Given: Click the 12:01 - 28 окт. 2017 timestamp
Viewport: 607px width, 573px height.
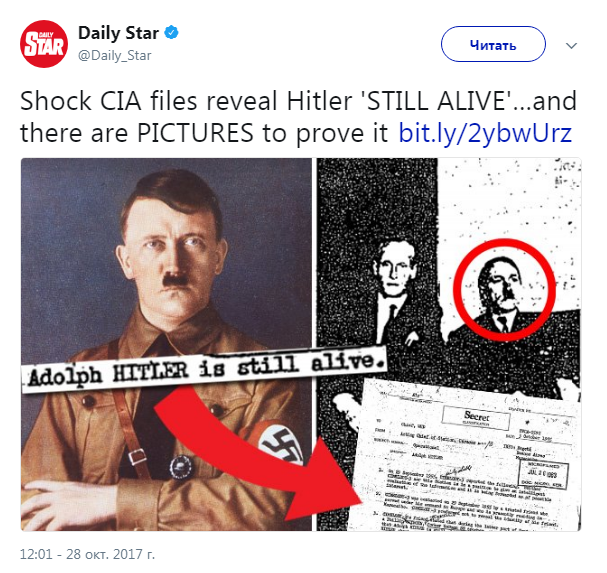Looking at the screenshot, I should [87, 554].
